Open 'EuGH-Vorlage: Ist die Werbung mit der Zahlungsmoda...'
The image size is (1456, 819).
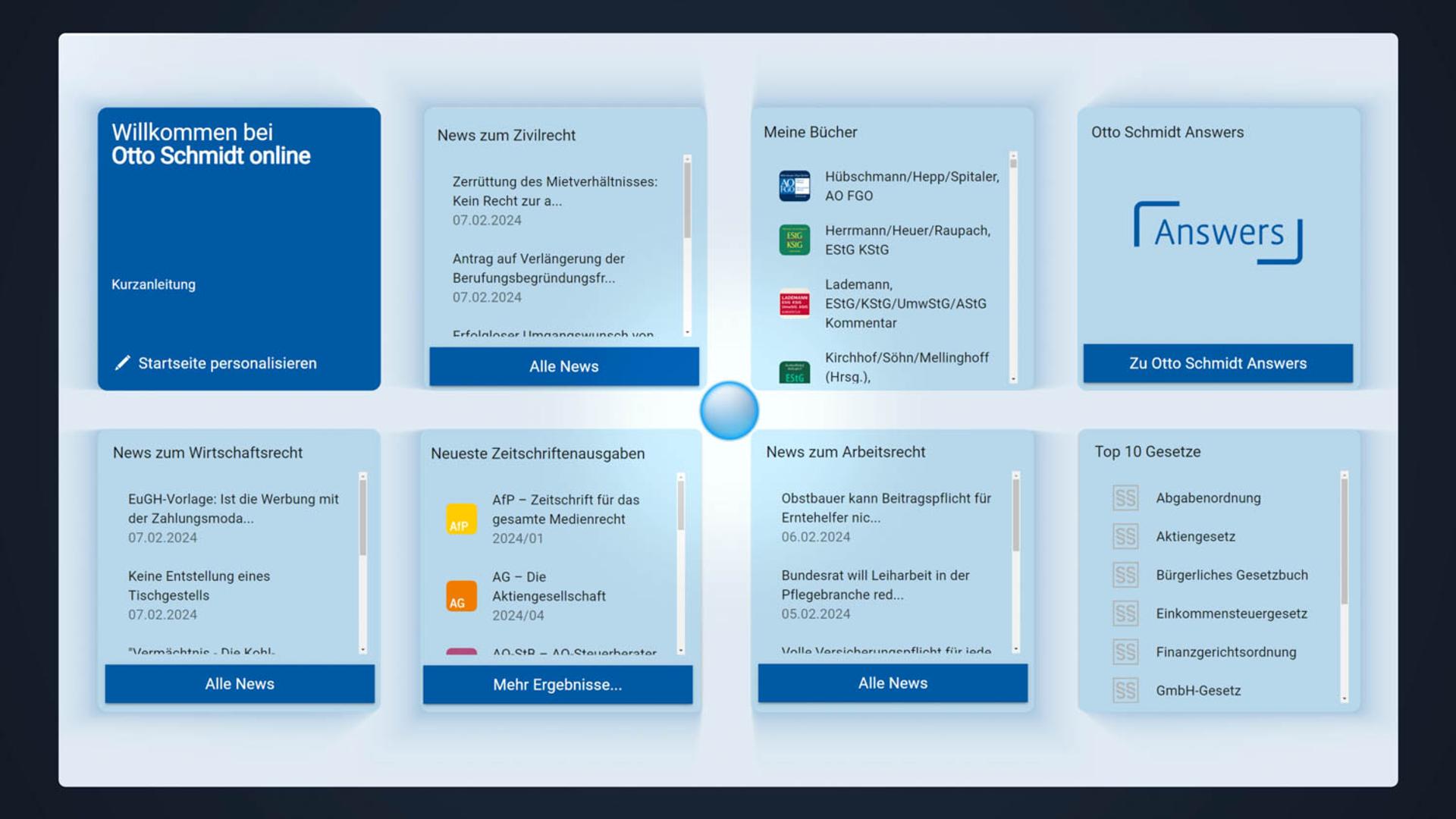click(x=234, y=509)
